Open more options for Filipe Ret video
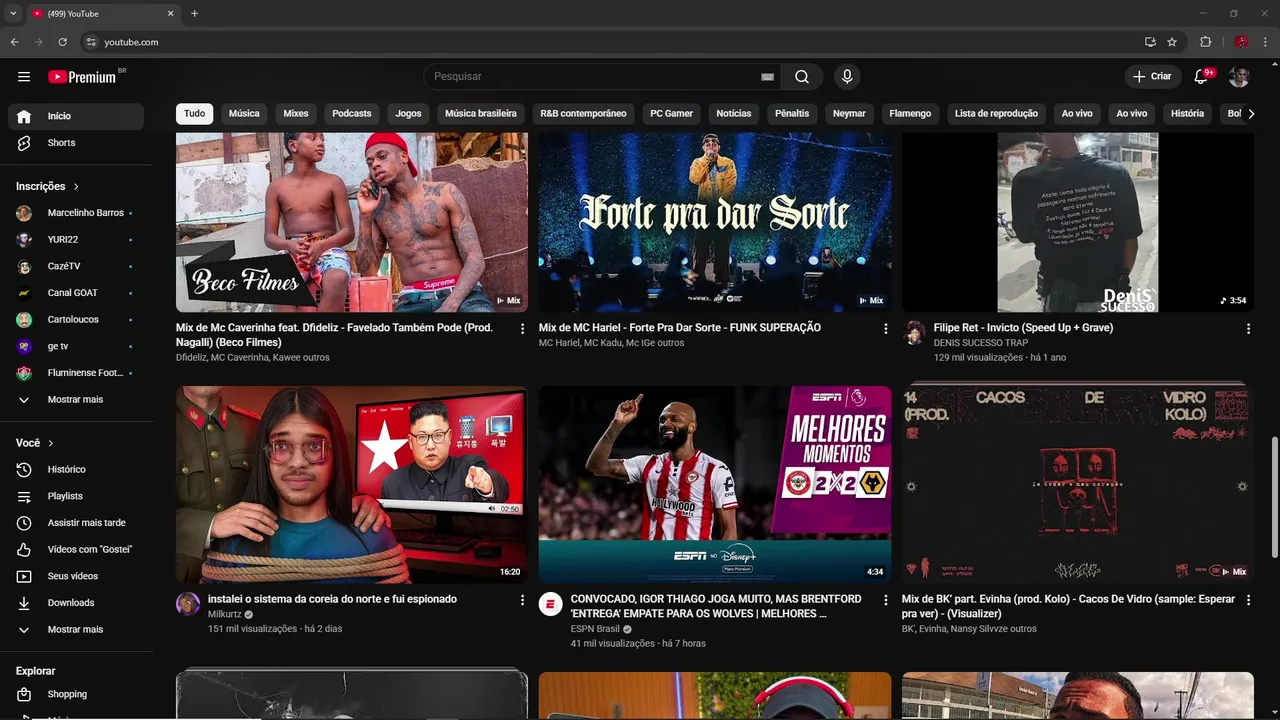This screenshot has height=720, width=1280. (1248, 328)
